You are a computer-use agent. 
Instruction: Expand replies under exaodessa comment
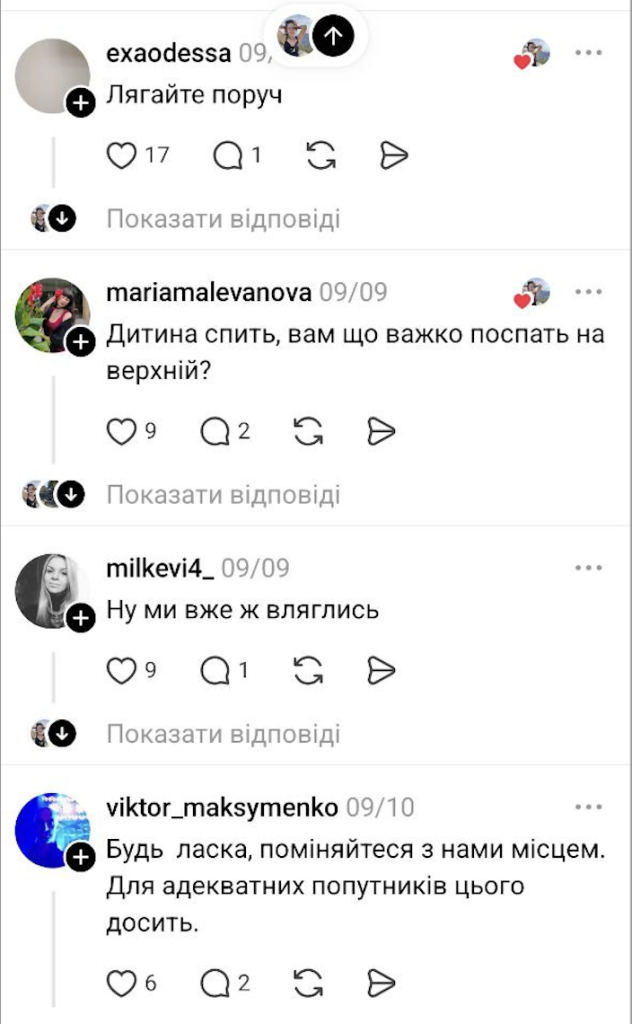tap(223, 219)
